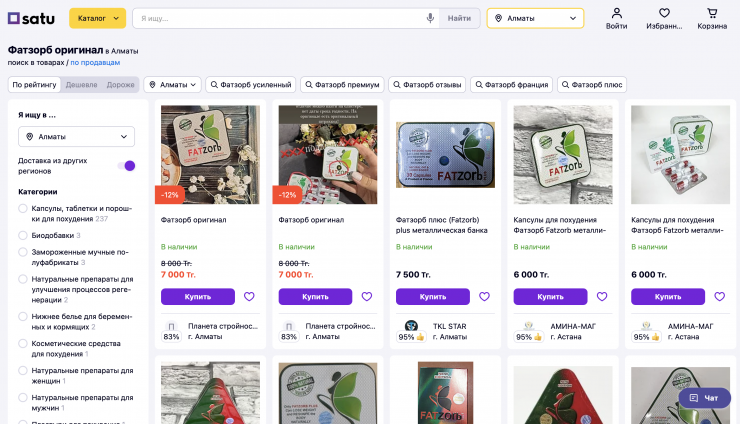740x424 pixels.
Task: Go to satu logo homepage
Action: 31,18
